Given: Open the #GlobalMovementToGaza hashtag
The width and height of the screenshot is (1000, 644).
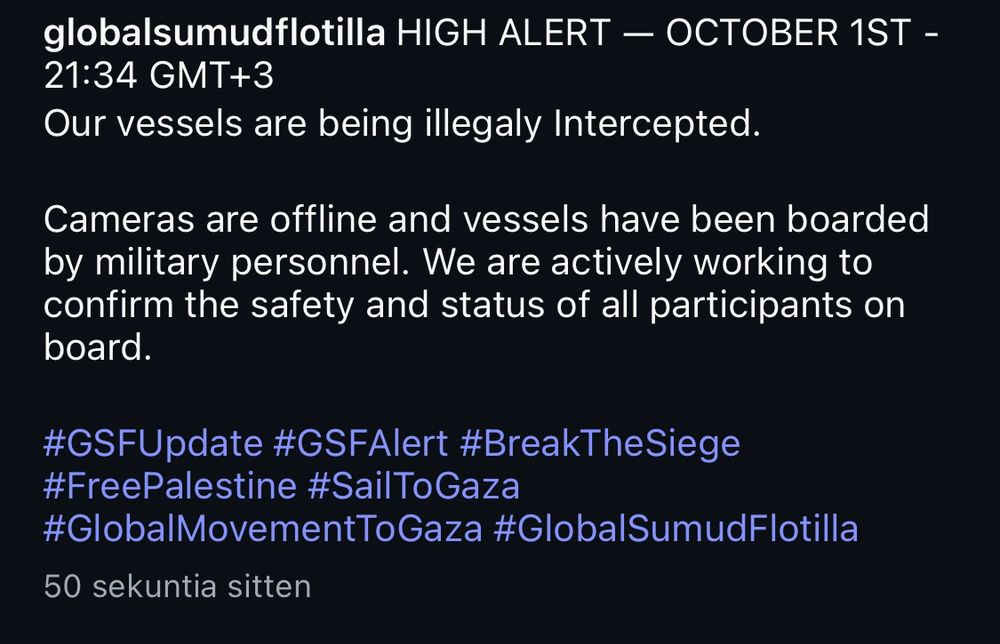Looking at the screenshot, I should (x=262, y=529).
